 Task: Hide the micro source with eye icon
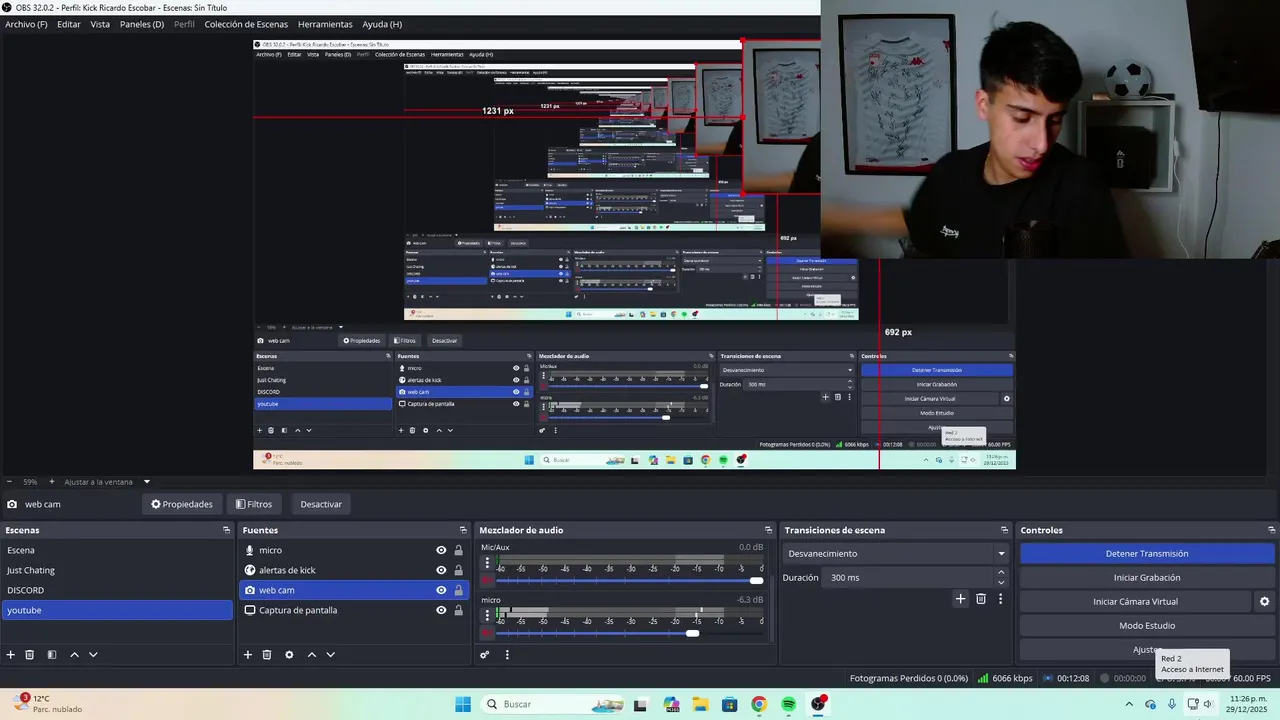tap(441, 550)
